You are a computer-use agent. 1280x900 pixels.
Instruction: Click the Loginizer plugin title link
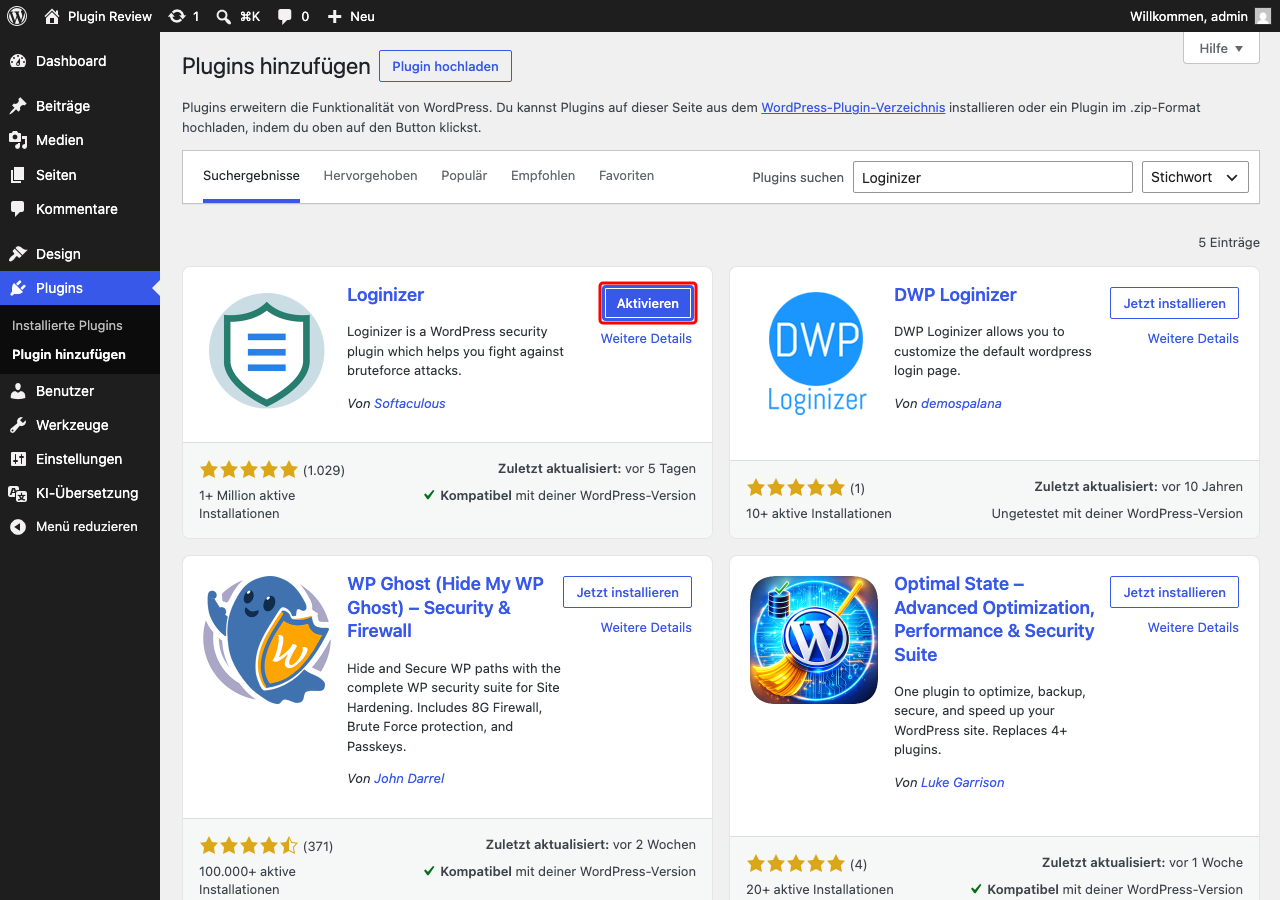(x=385, y=295)
